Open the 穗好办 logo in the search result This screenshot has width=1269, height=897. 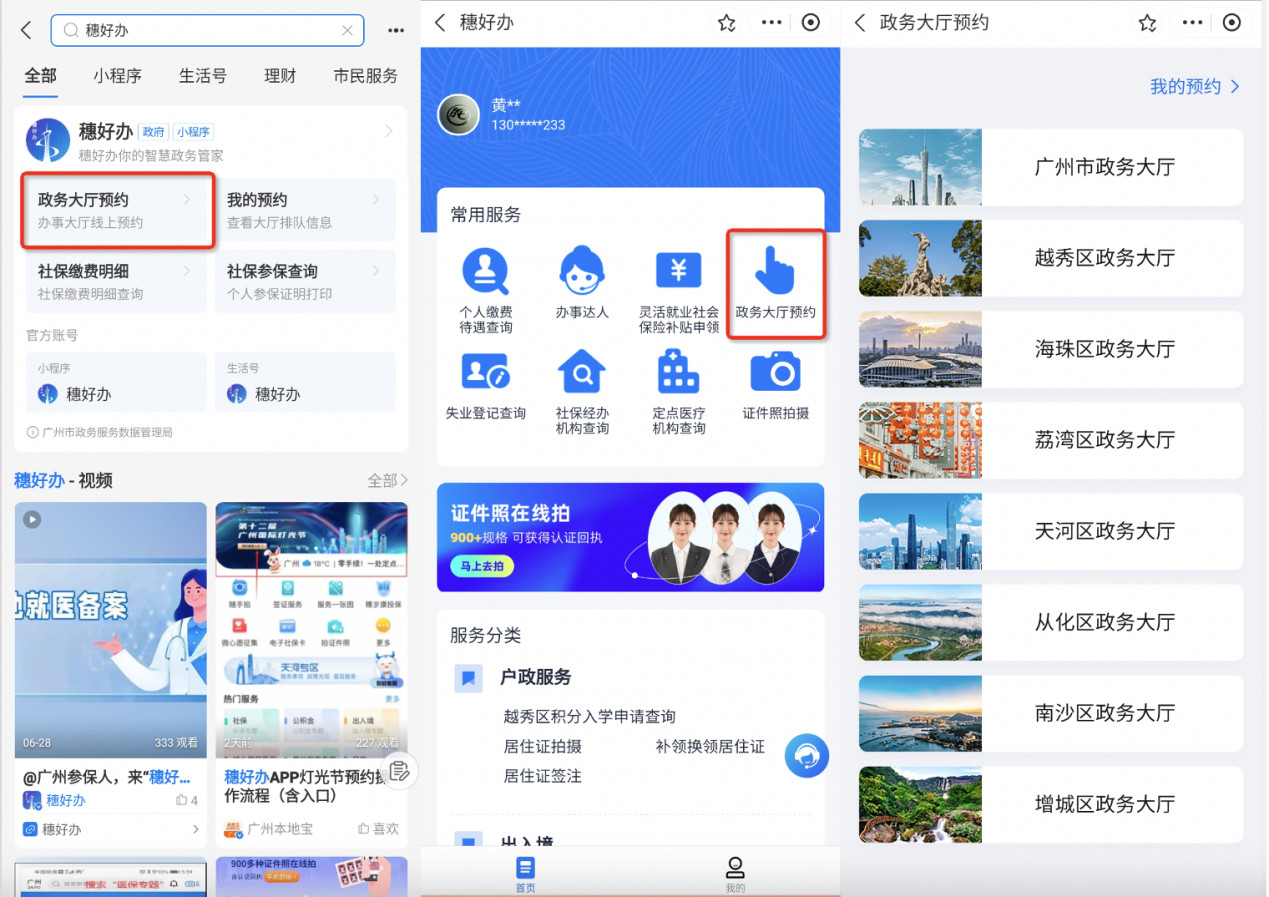point(47,141)
